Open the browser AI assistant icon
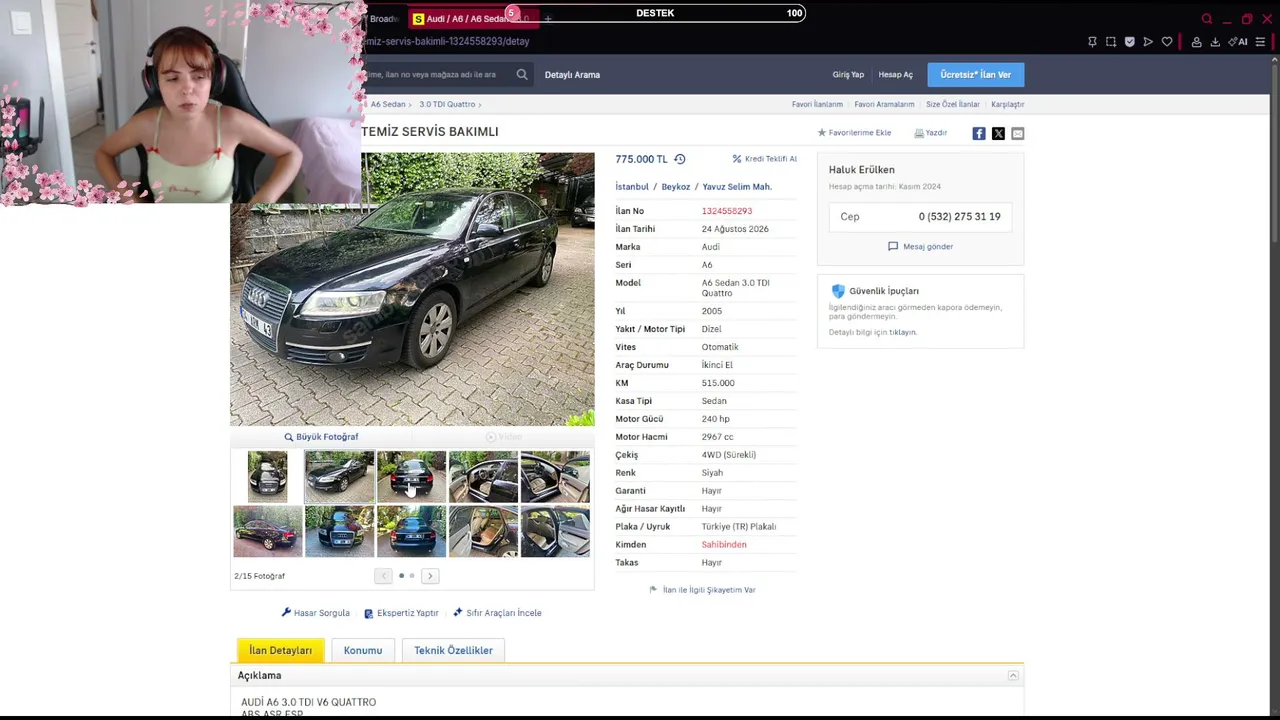The image size is (1280, 720). click(1238, 42)
